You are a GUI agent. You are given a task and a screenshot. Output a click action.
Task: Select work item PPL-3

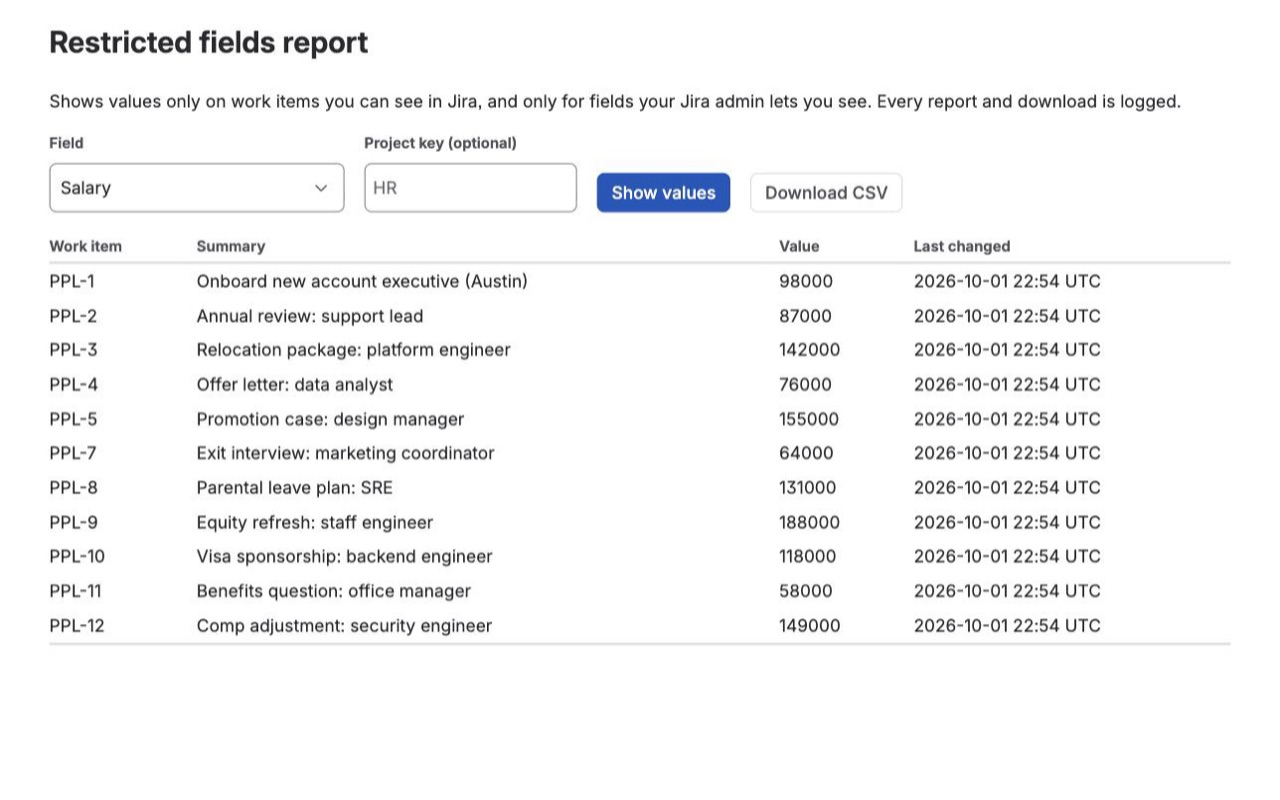click(x=74, y=350)
